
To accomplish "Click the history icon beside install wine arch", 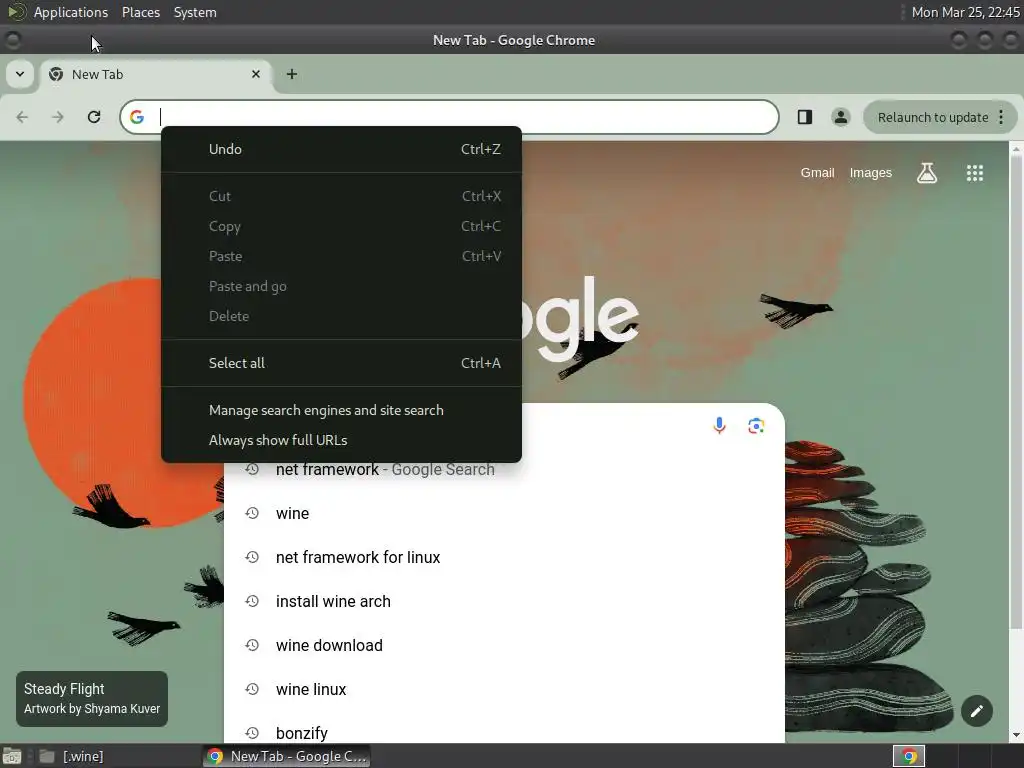I will [x=252, y=601].
